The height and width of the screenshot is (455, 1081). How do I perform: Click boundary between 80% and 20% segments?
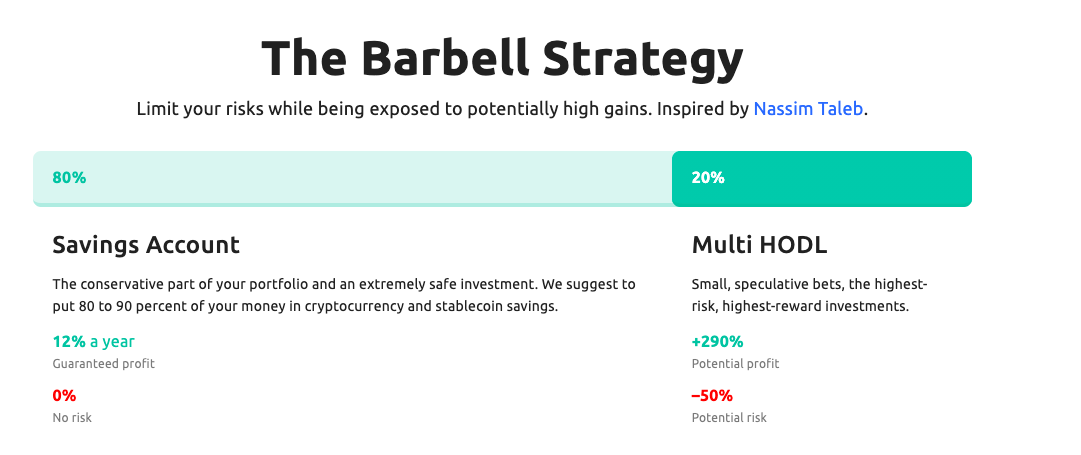tap(672, 179)
